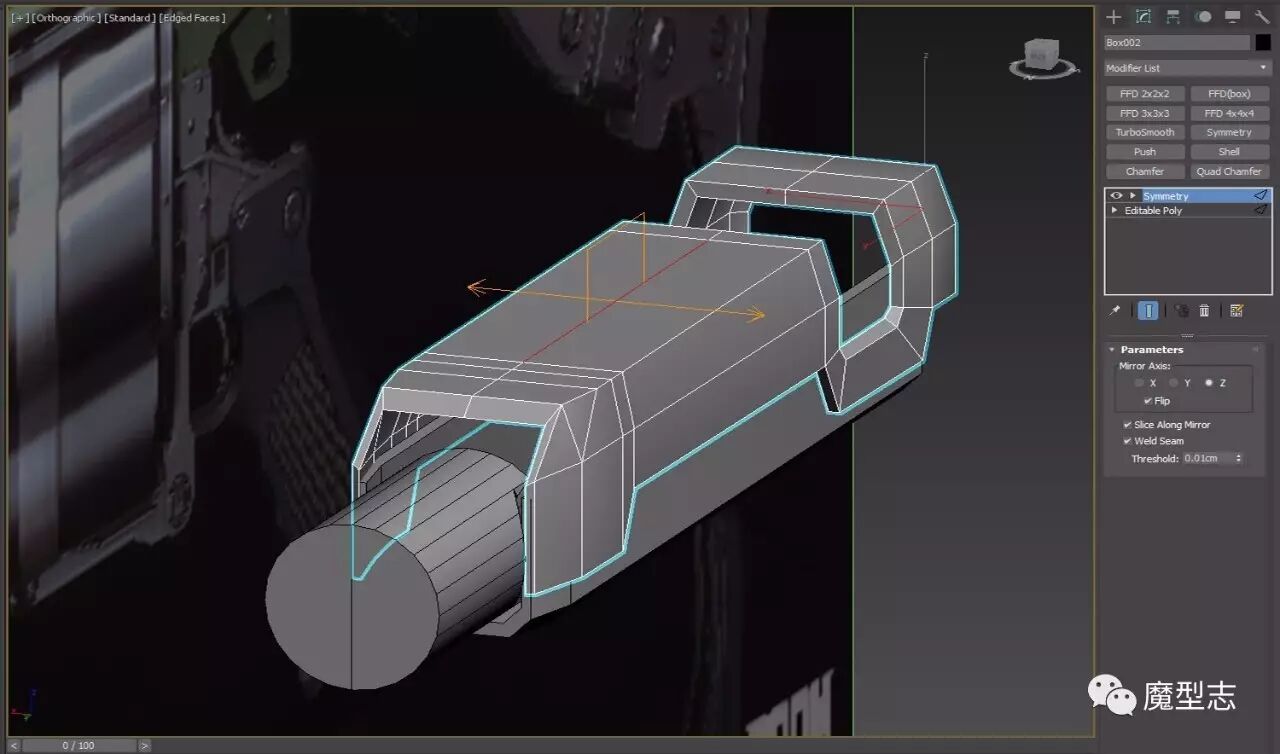The height and width of the screenshot is (754, 1280).
Task: Expand the Symmetry modifier sub-objects
Action: 1133,196
